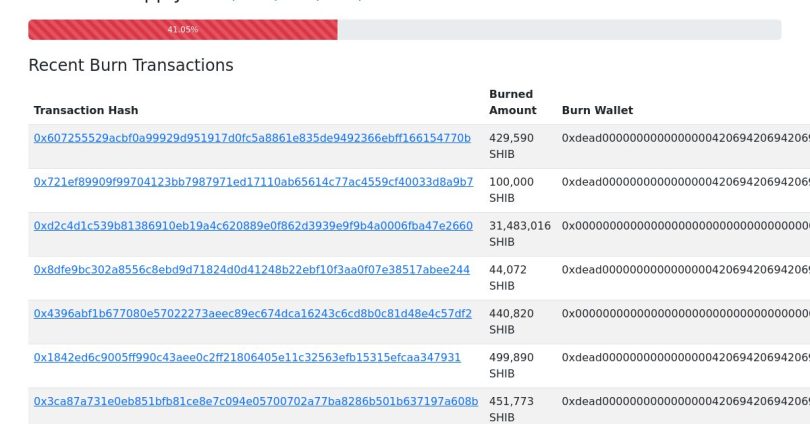Click the red 41.05% progress bar

[183, 30]
